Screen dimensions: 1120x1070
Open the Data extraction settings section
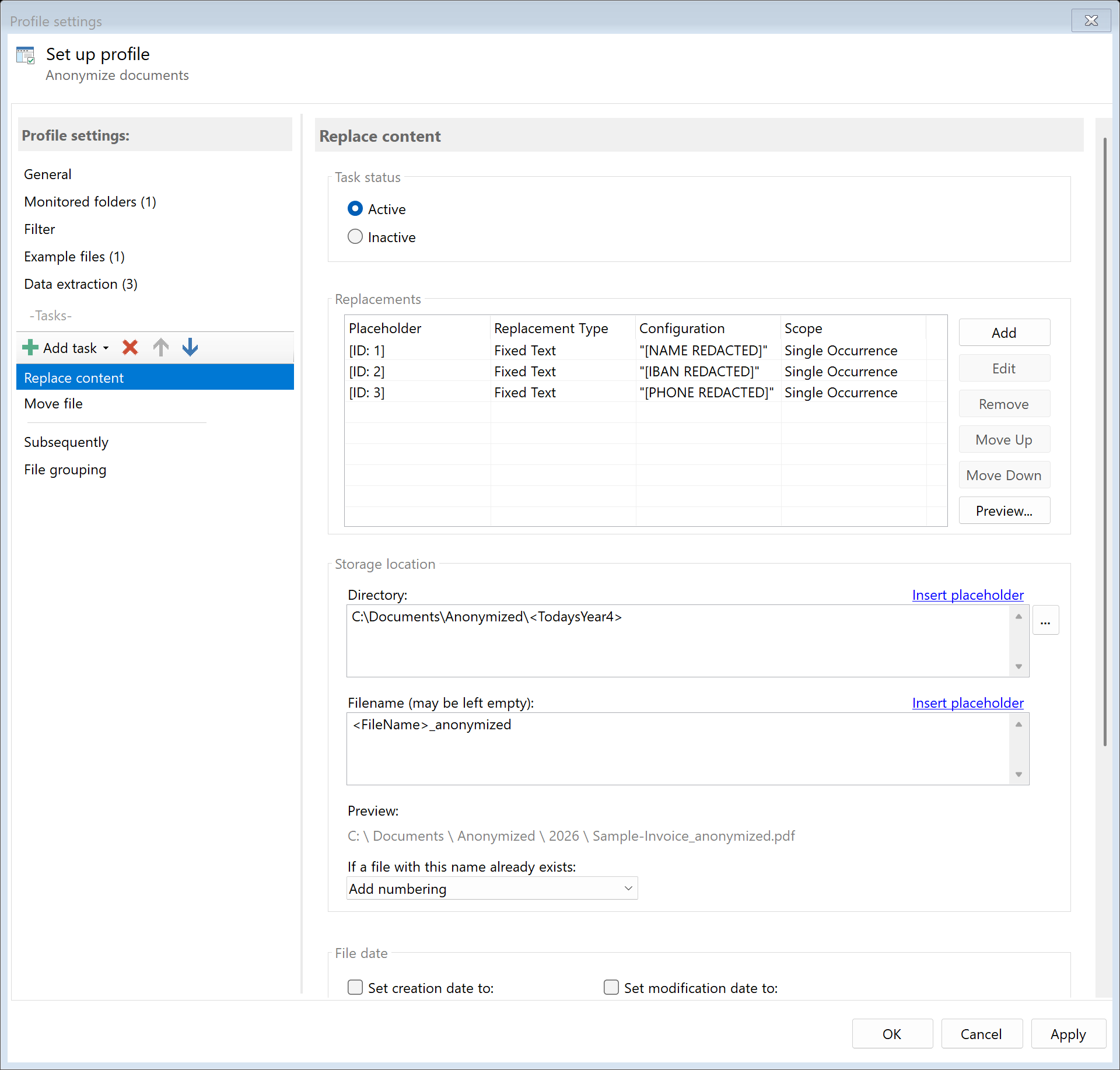[x=80, y=284]
